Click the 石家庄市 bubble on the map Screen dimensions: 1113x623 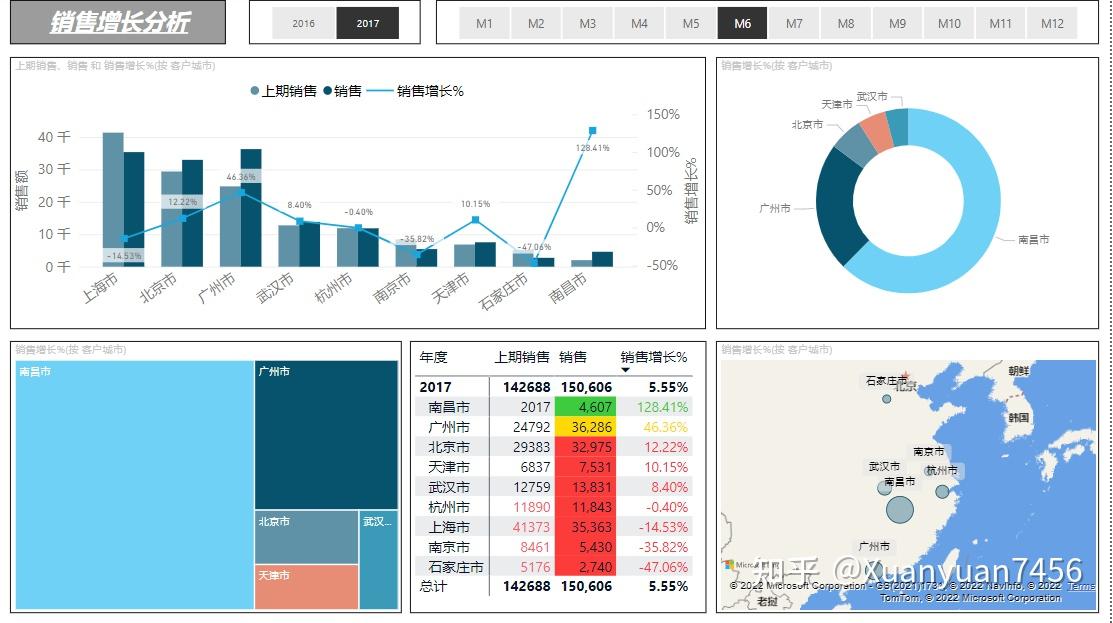click(887, 398)
